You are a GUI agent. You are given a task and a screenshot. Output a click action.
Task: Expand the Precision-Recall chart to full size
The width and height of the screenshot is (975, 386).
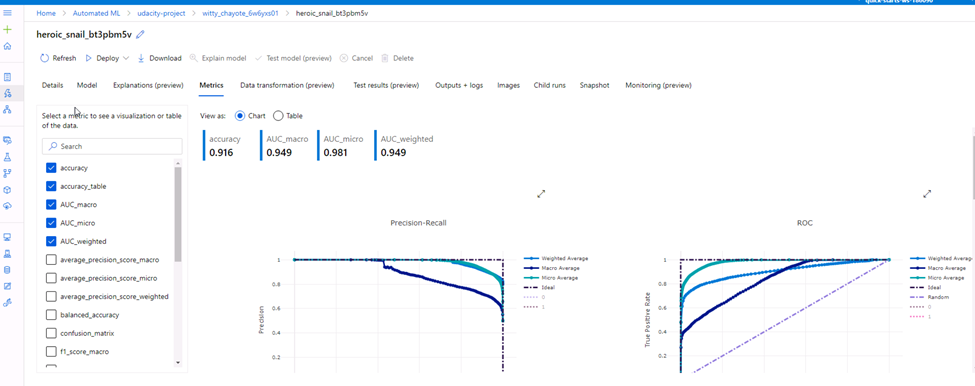[x=541, y=194]
